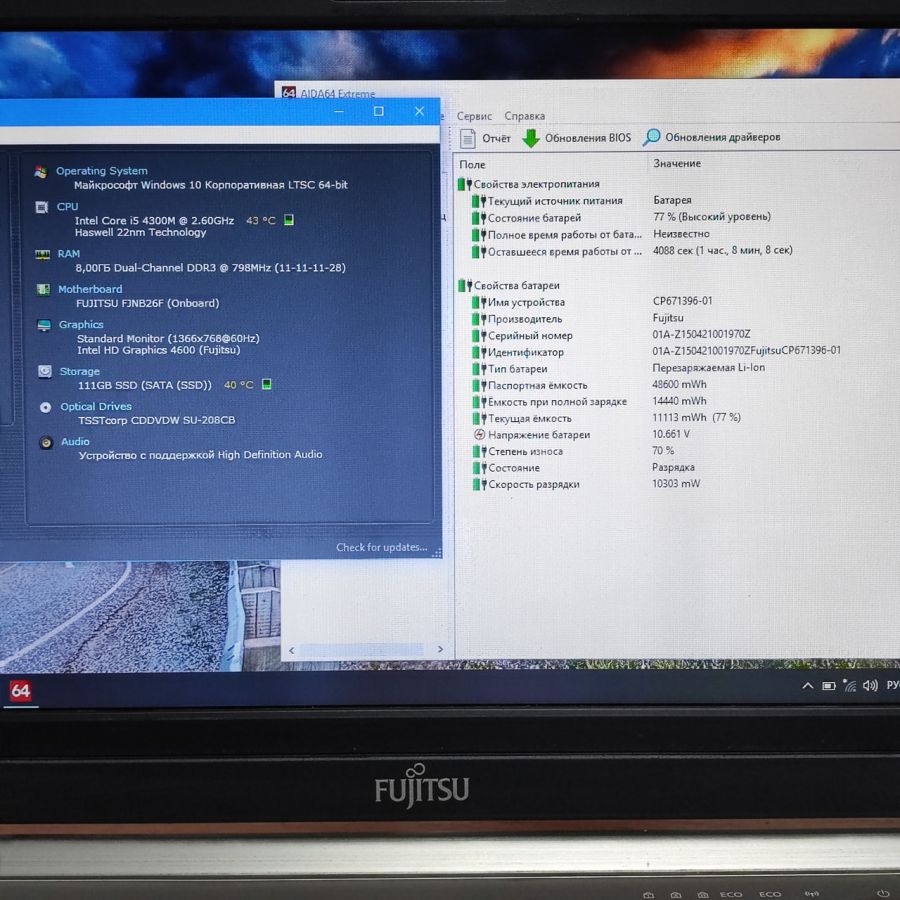Click the Напряжение батареи voltage icon

[x=480, y=435]
